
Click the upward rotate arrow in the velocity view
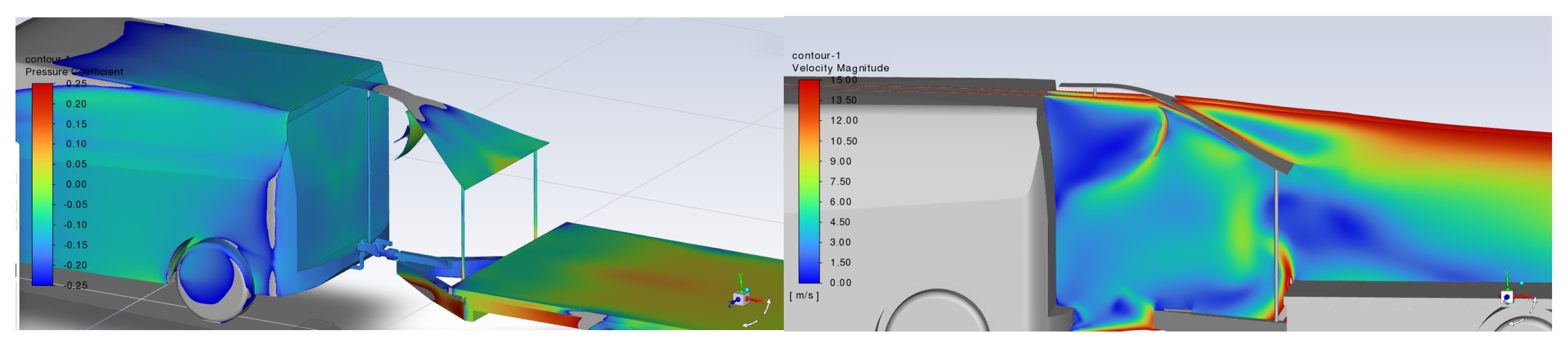pyautogui.click(x=1533, y=304)
